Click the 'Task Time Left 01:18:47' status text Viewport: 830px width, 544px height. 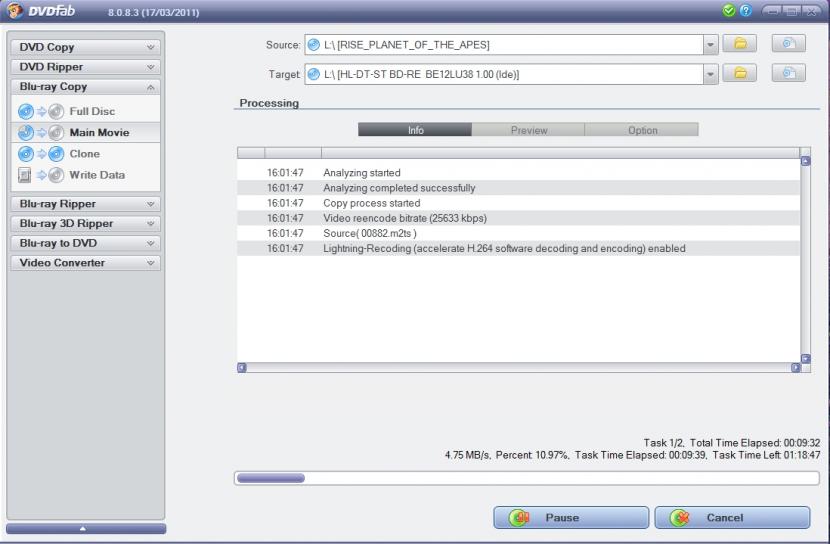pos(766,455)
